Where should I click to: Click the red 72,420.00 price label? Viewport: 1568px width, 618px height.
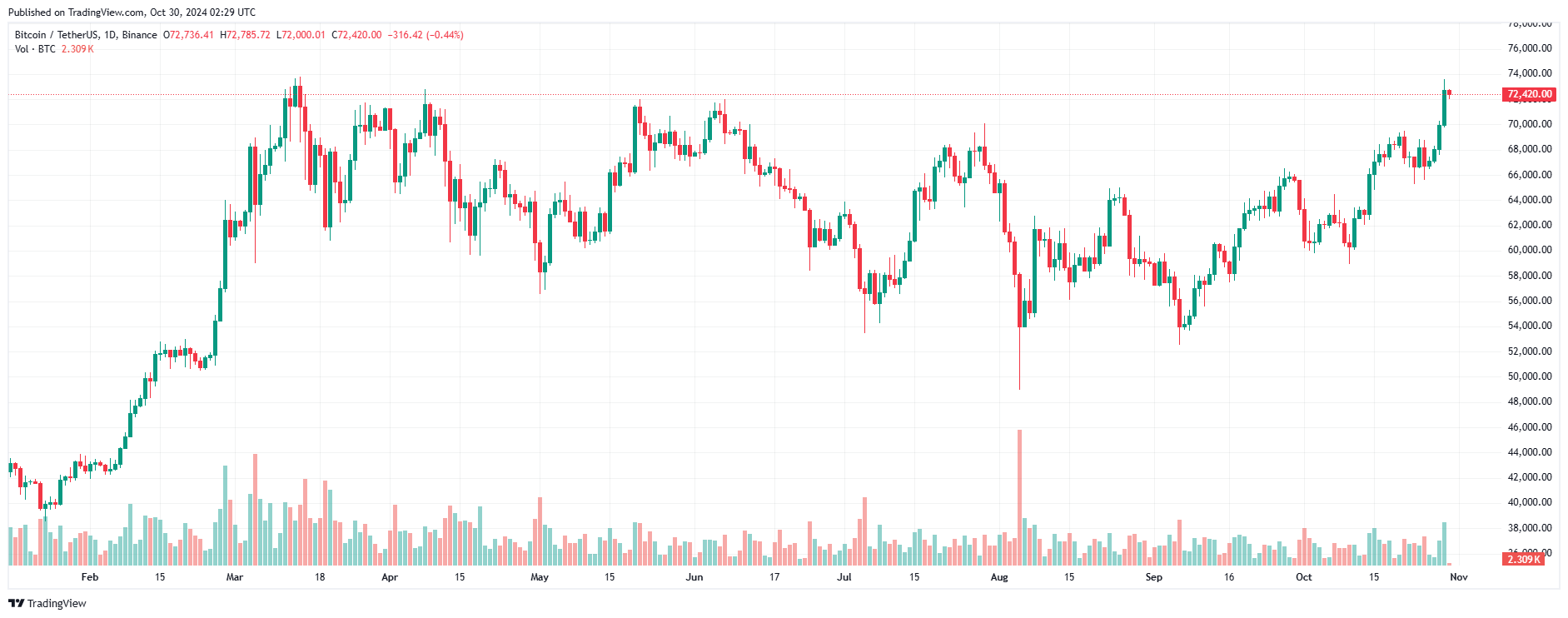point(1530,94)
